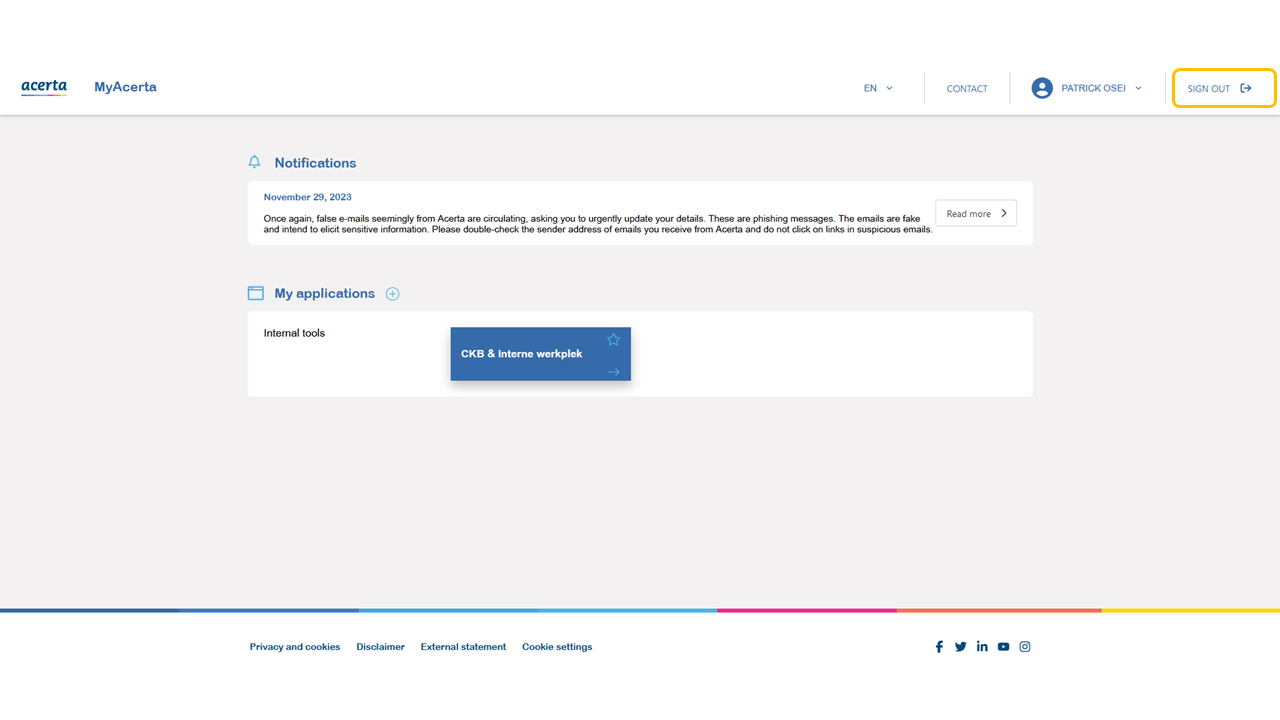Image resolution: width=1280 pixels, height=720 pixels.
Task: Click the Acerta logo
Action: coord(44,87)
